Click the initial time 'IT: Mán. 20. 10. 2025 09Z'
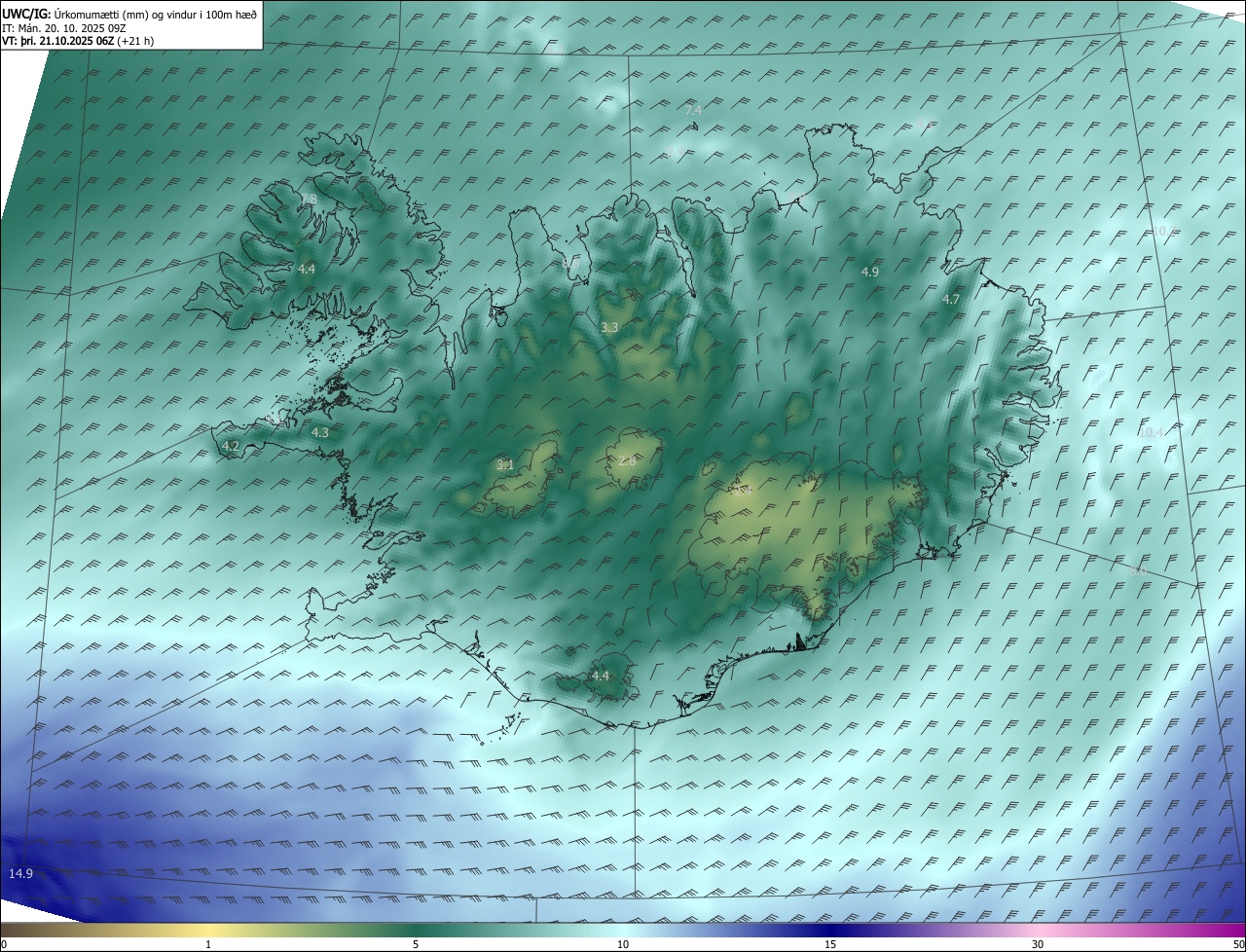The width and height of the screenshot is (1246, 952). click(64, 28)
